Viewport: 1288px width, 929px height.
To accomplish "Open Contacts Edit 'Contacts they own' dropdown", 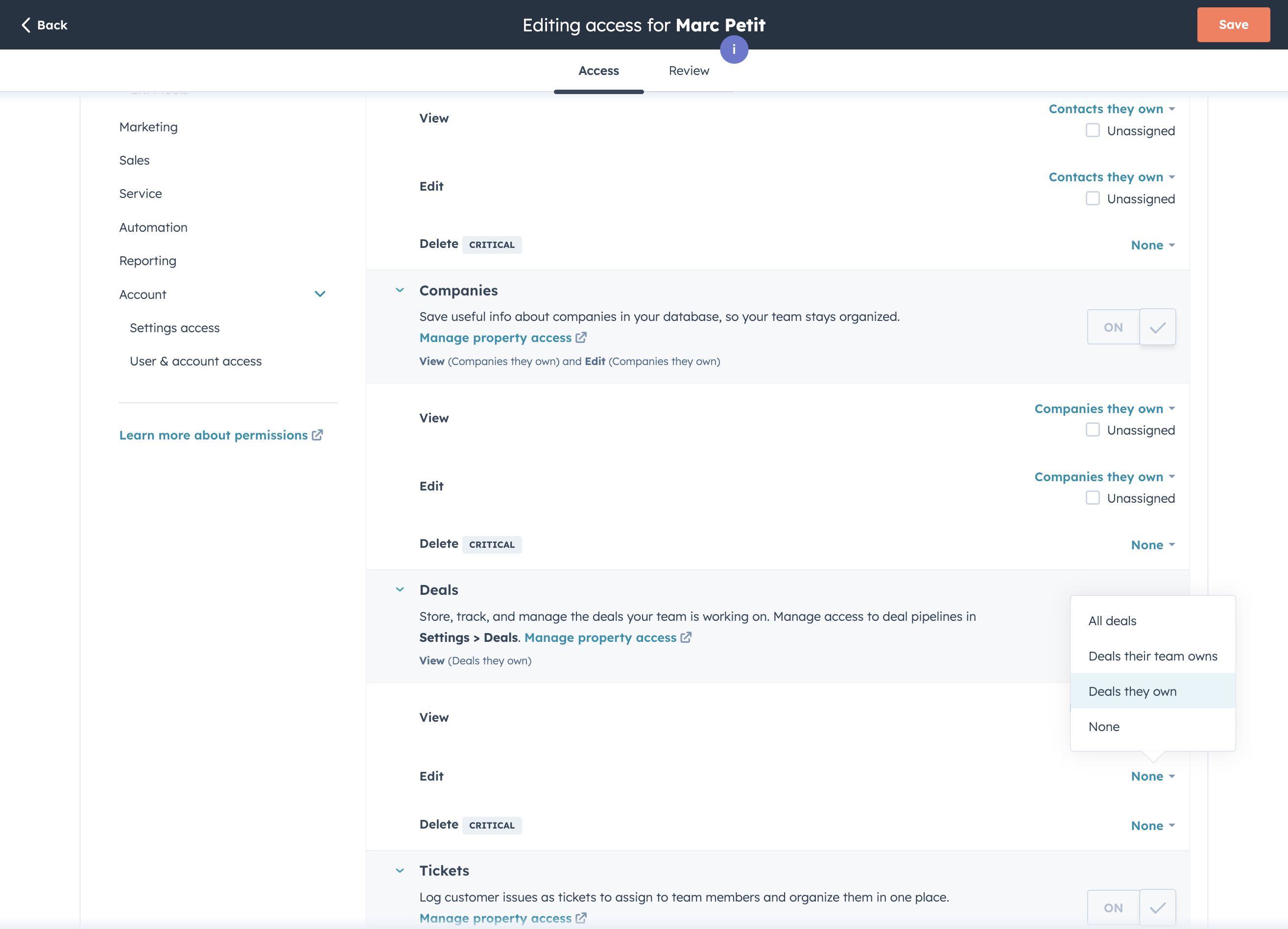I will (1111, 177).
